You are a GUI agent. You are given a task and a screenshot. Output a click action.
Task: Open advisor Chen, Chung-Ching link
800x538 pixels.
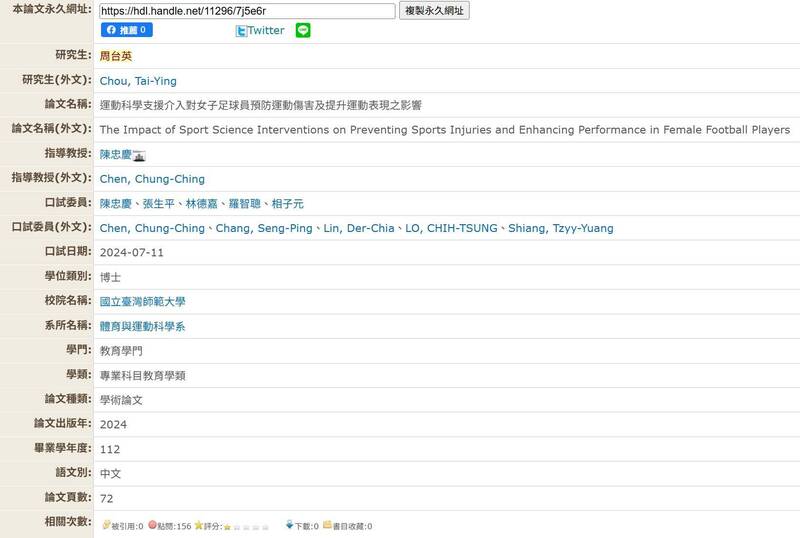pos(152,179)
